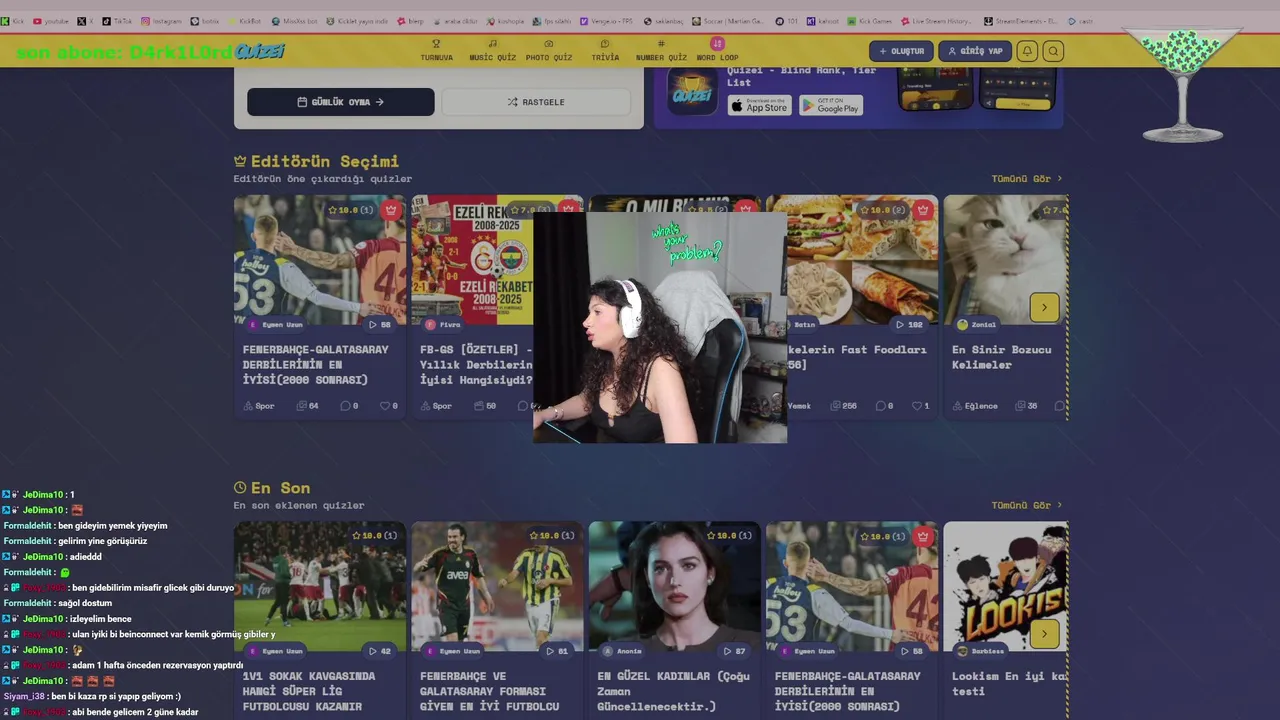1280x720 pixels.
Task: Click play count 58 on En Son derbi card
Action: pyautogui.click(x=912, y=651)
